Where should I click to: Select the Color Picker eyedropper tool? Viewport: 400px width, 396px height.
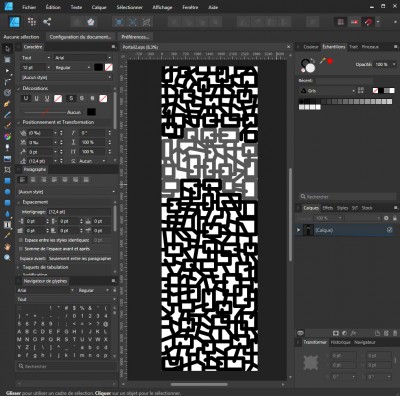[x=7, y=235]
